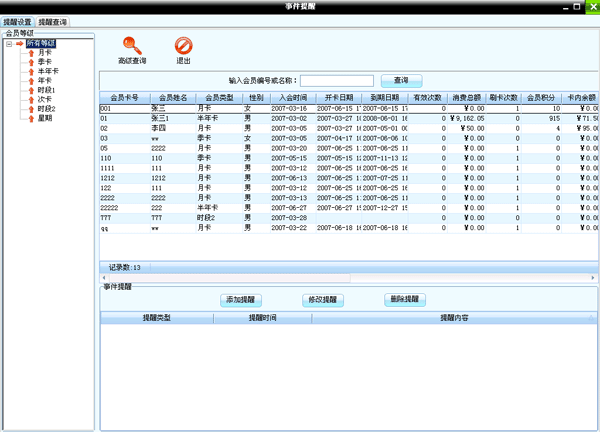Switch to 提醒查询 tab
The image size is (600, 432).
coord(53,20)
